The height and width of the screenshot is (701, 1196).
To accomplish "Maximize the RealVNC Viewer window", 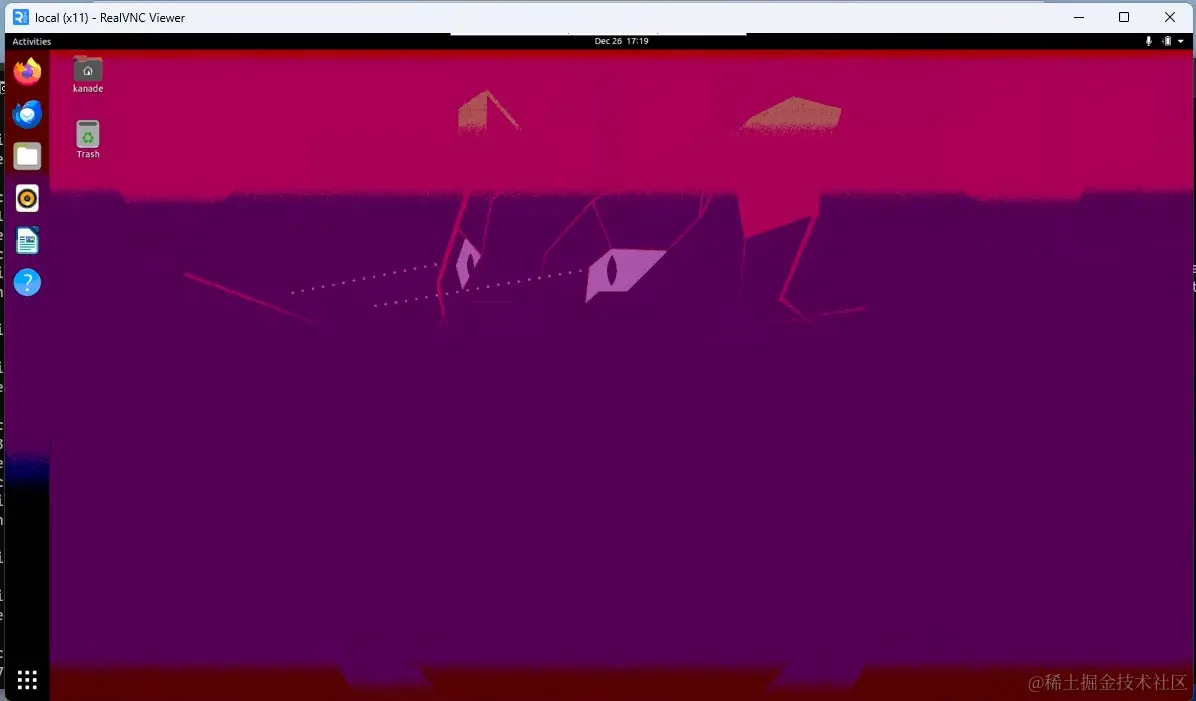I will 1124,17.
